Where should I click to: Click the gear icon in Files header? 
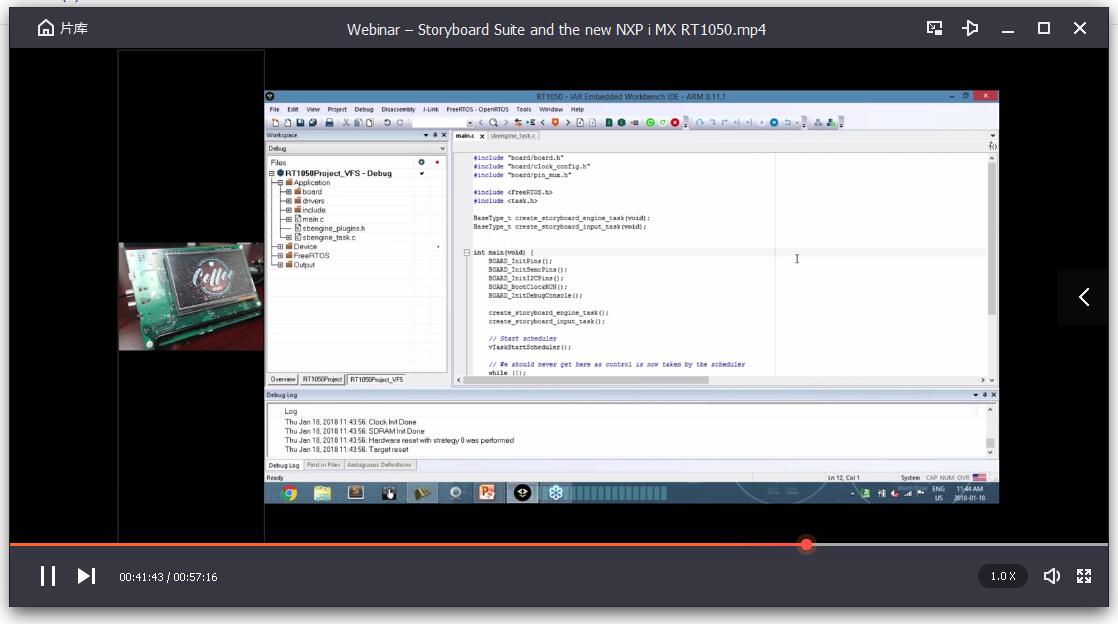tap(421, 163)
